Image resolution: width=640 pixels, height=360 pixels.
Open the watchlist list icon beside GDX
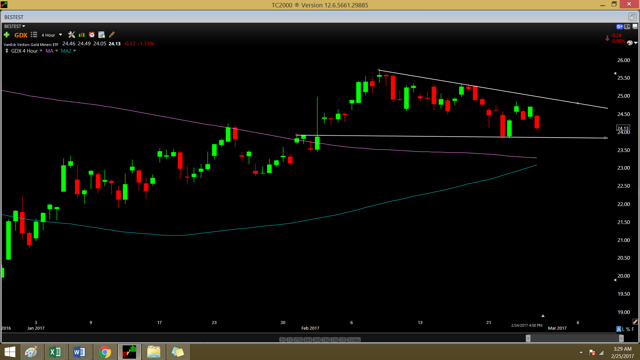[x=34, y=35]
